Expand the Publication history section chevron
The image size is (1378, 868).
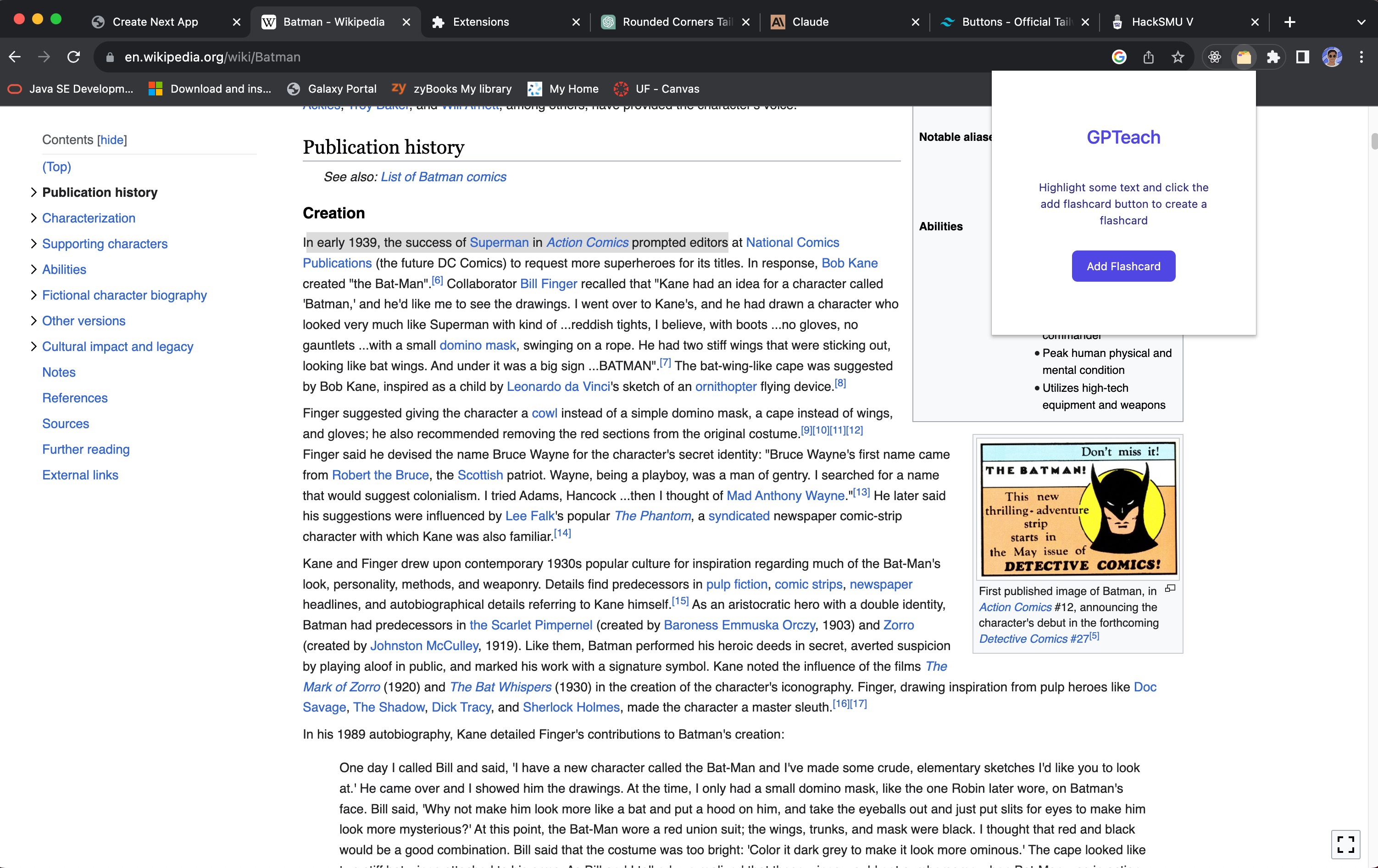(33, 192)
